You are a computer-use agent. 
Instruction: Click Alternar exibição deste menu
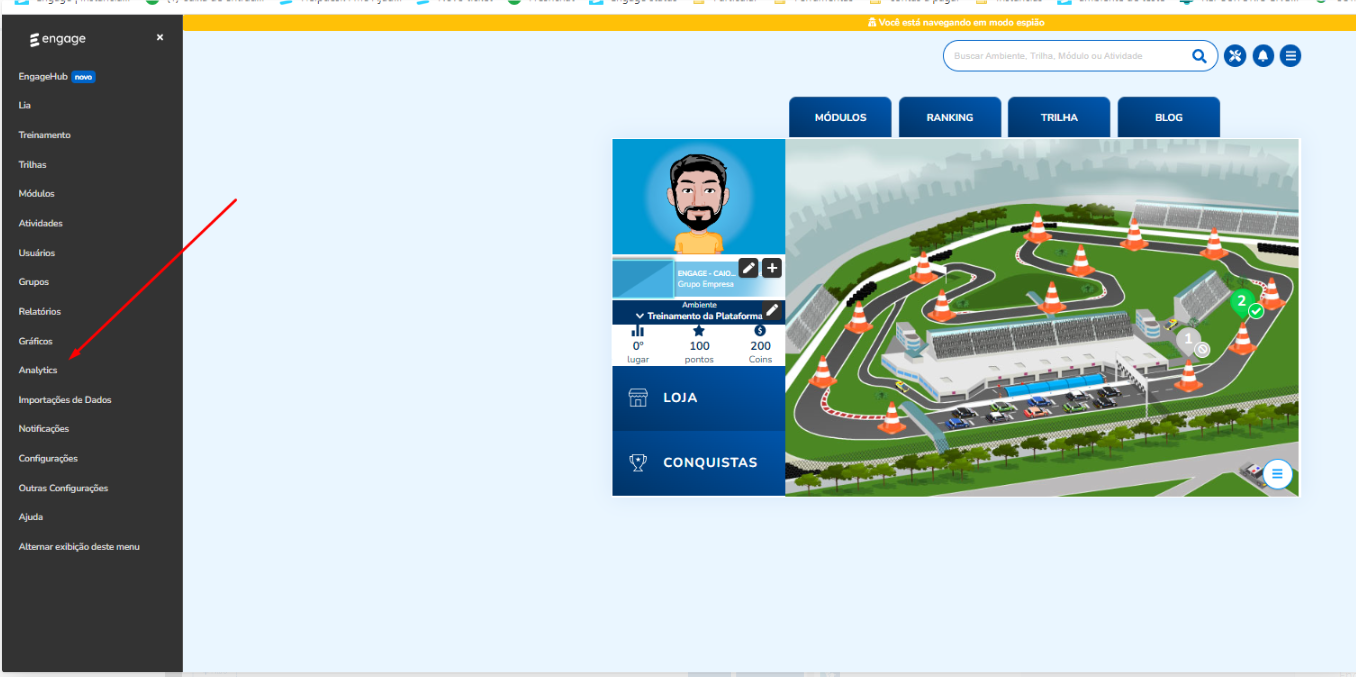point(79,547)
